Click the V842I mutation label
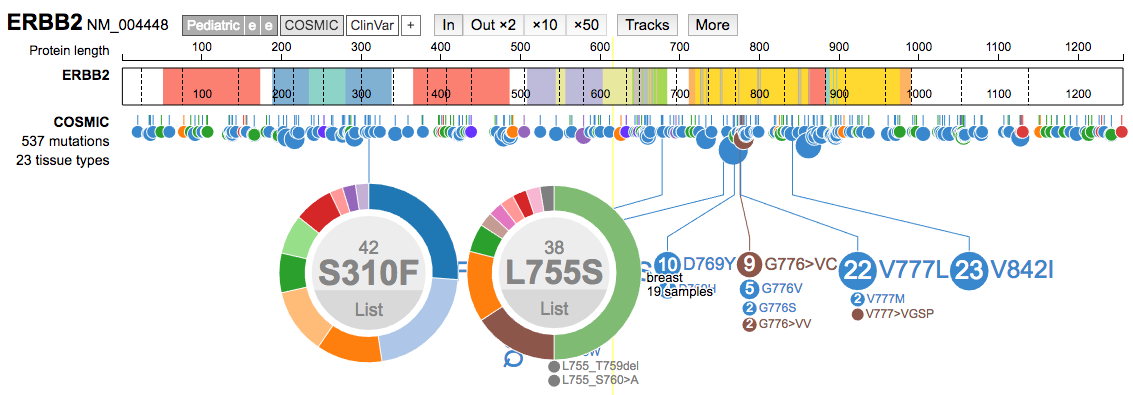This screenshot has height=395, width=1133. [x=1022, y=269]
